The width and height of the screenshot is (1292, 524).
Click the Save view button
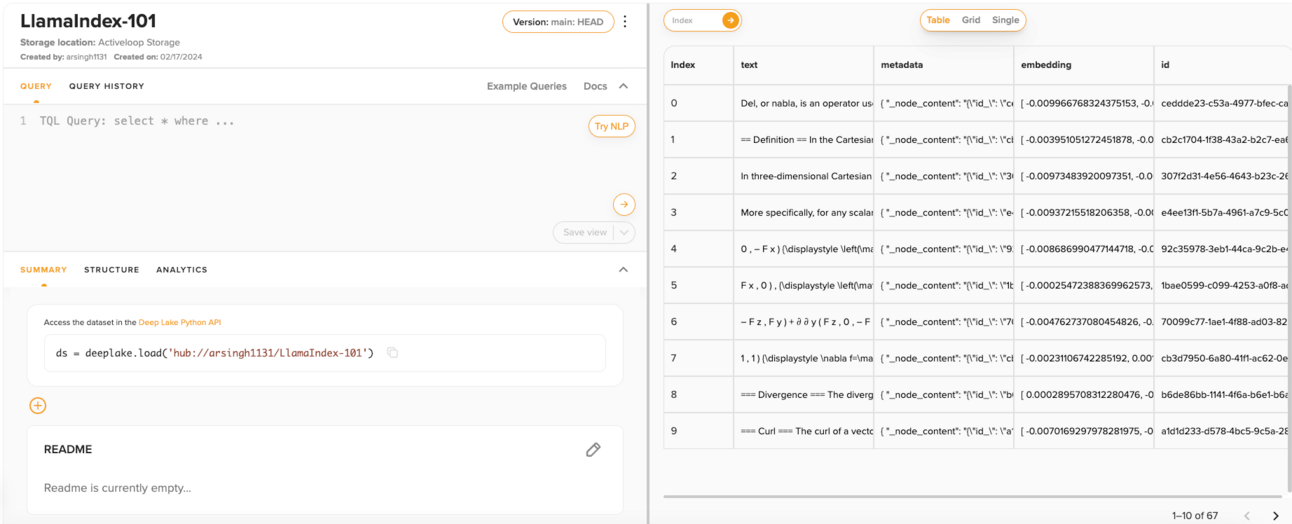coord(585,232)
